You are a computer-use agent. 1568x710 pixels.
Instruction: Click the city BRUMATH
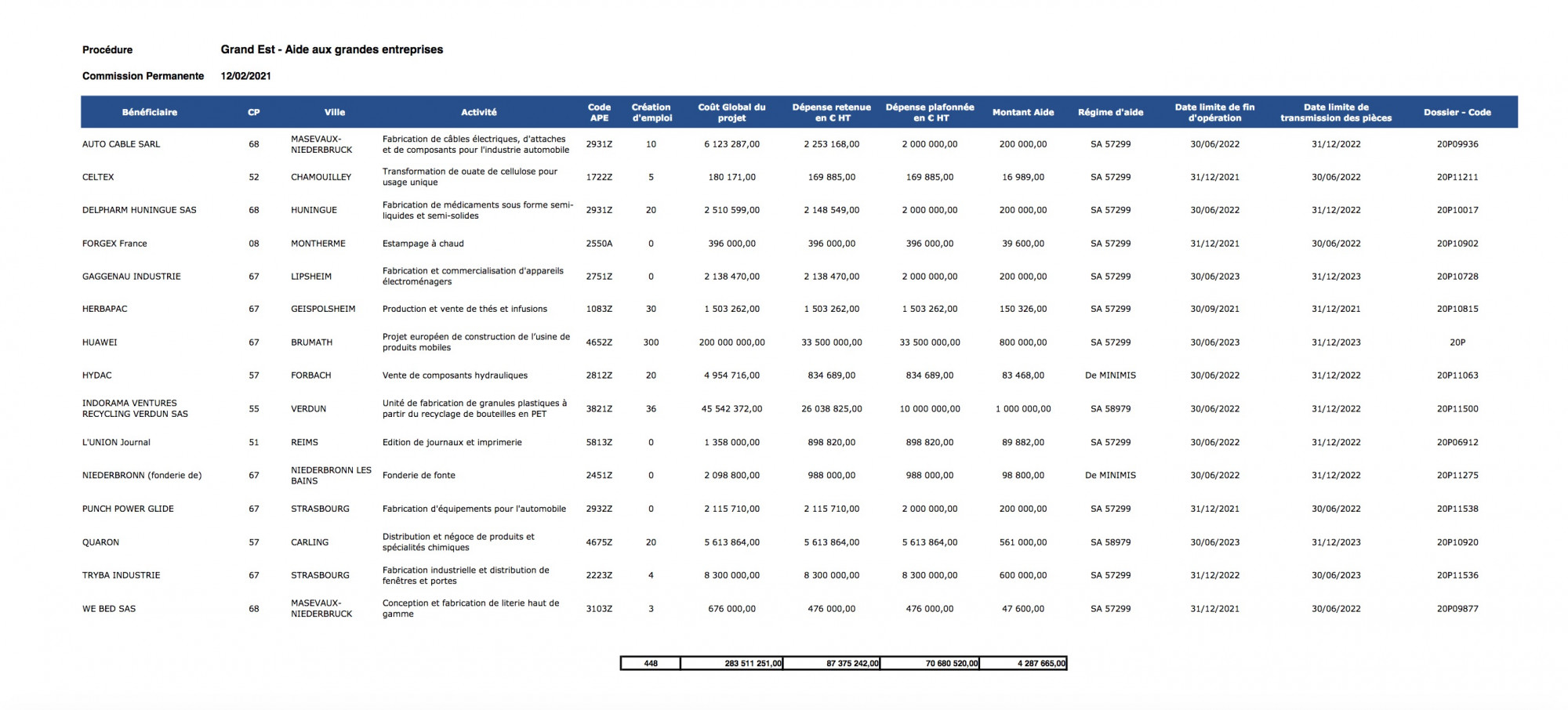tap(312, 342)
